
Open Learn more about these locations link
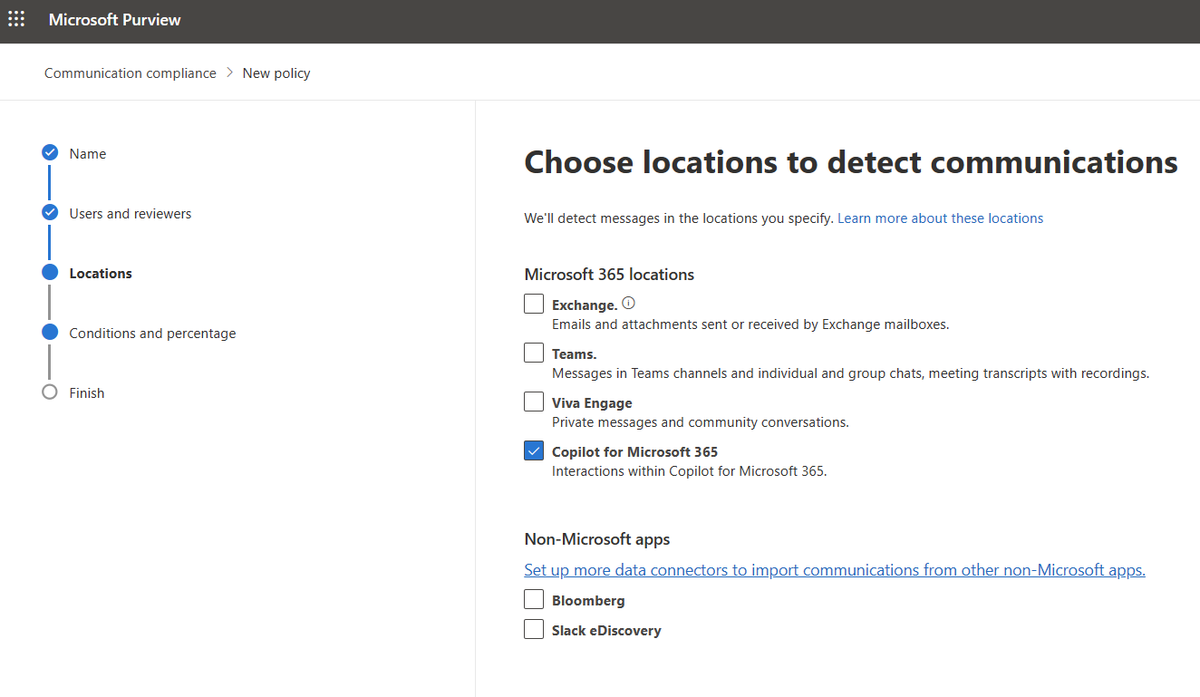tap(940, 218)
